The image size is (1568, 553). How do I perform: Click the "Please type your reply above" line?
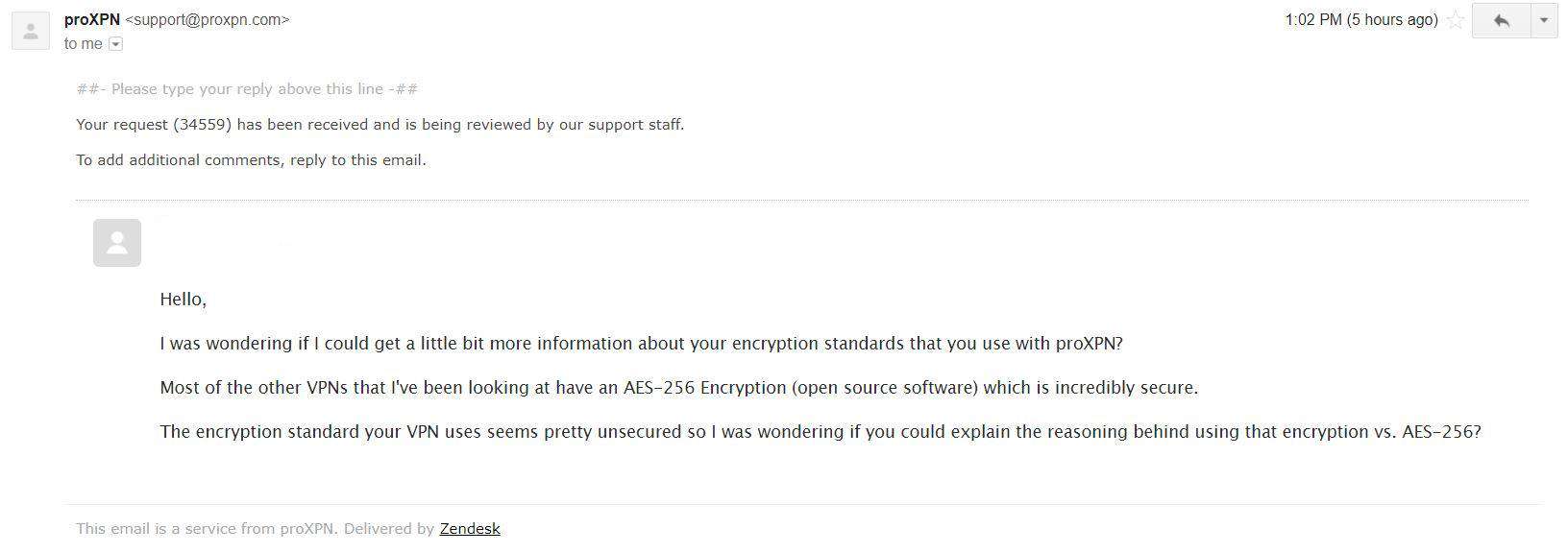point(247,89)
